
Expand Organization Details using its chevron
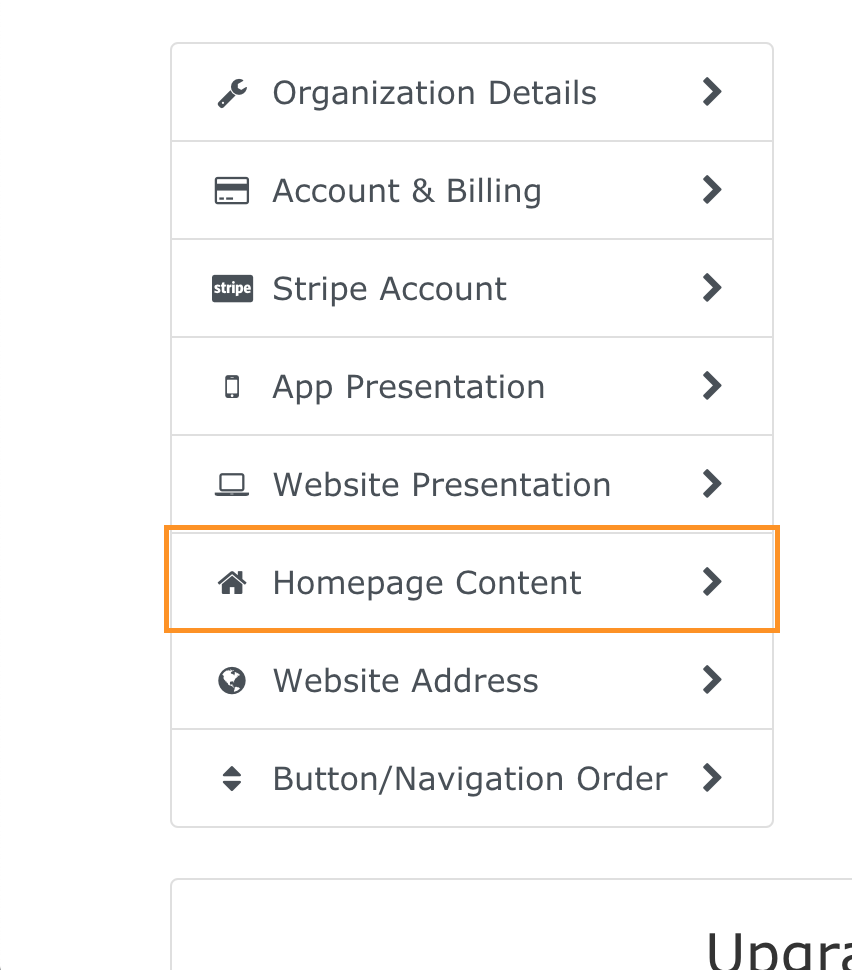711,92
